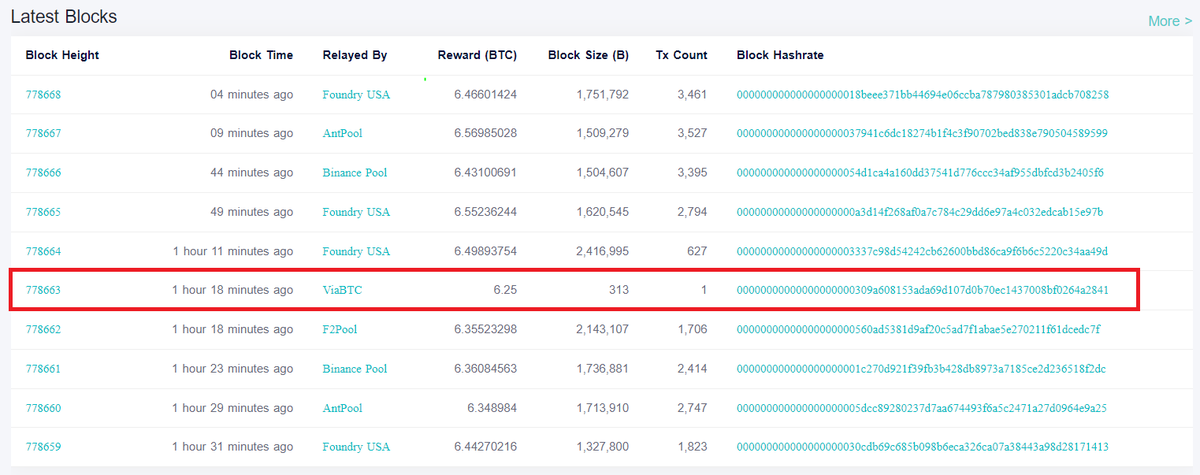
Task: Select reward value 6.43100691
Action: click(x=484, y=173)
